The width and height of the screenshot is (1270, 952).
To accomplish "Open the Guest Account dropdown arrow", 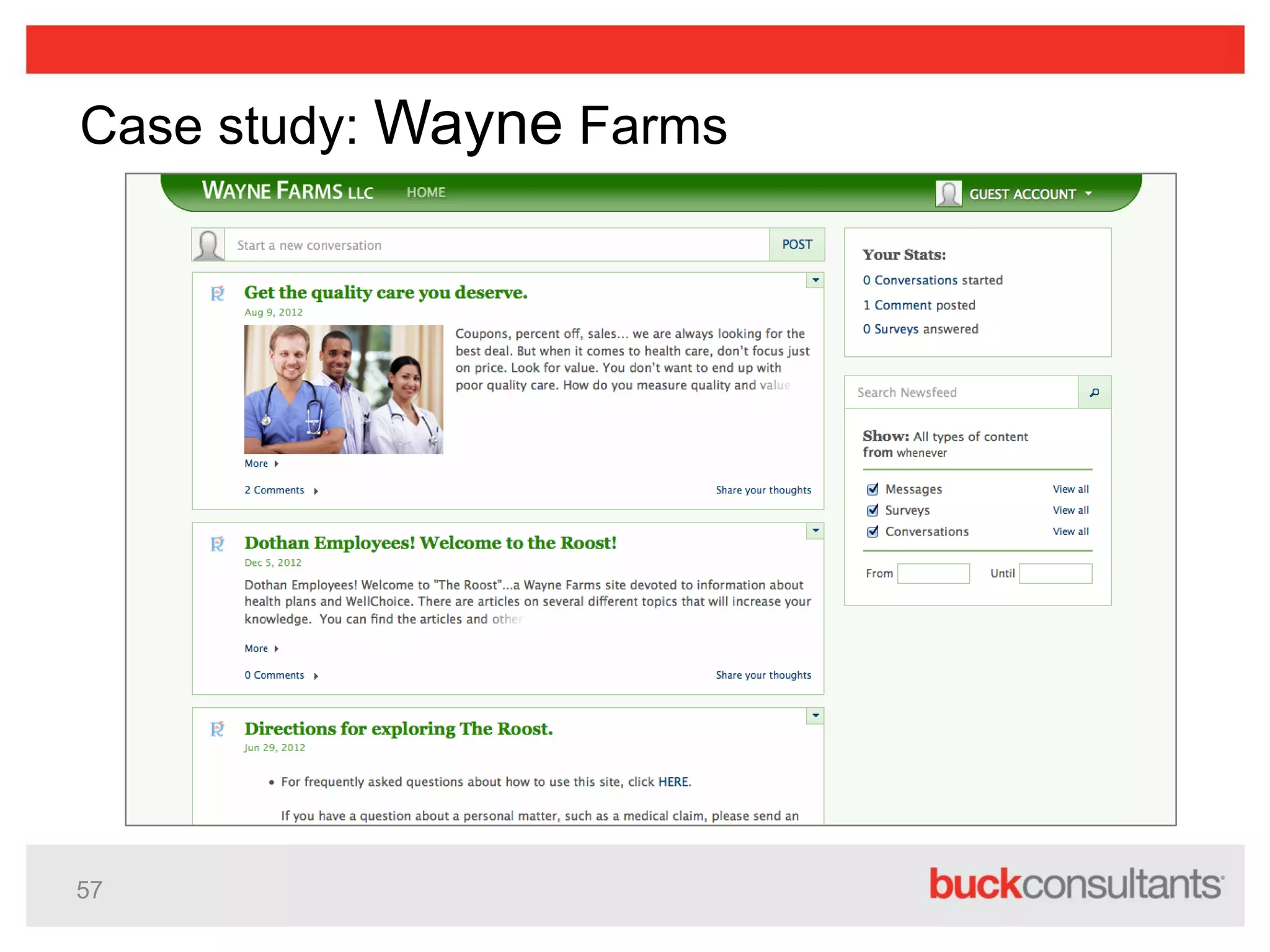I will click(1088, 194).
